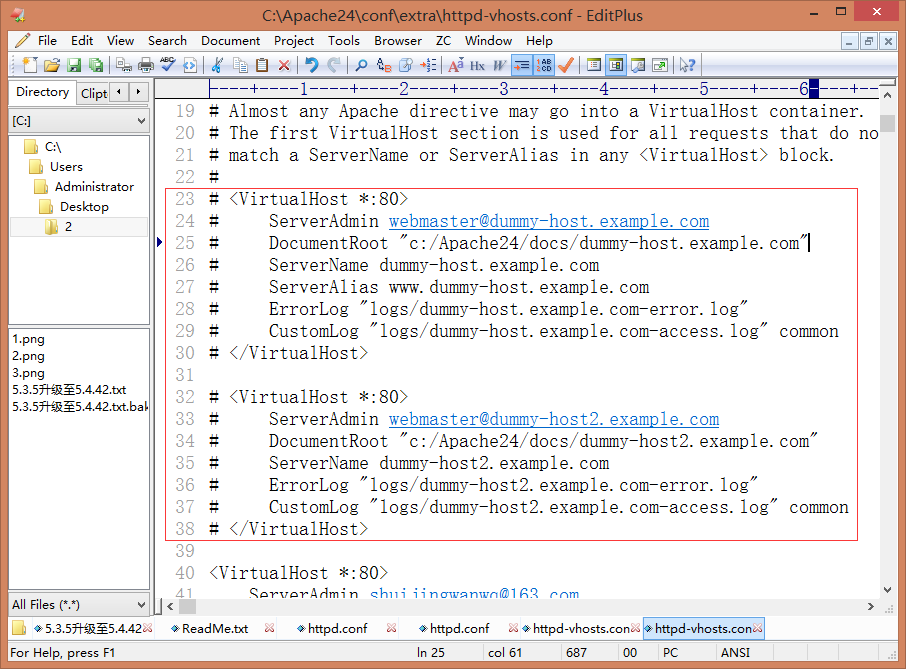906x669 pixels.
Task: Click the webmaster@dummy-host.example.com link
Action: 548,222
